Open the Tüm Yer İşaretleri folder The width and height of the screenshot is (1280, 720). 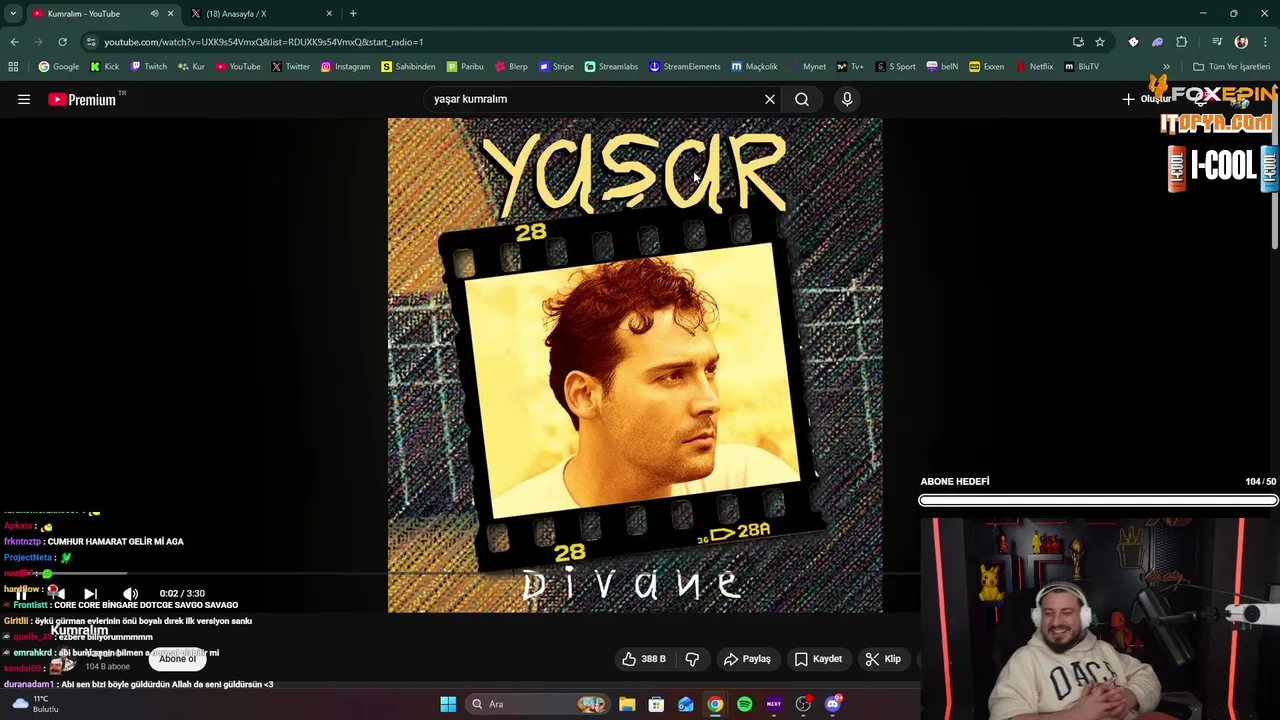coord(1231,67)
